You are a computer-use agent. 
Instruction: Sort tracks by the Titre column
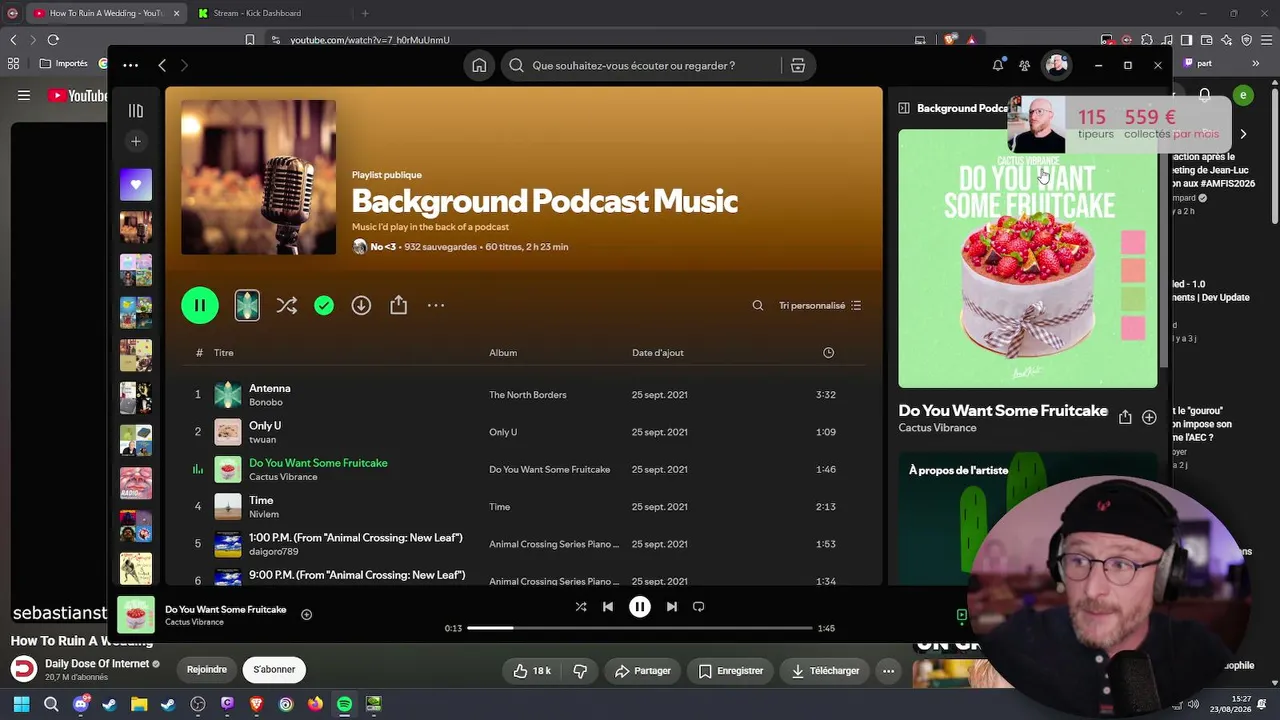tap(224, 353)
